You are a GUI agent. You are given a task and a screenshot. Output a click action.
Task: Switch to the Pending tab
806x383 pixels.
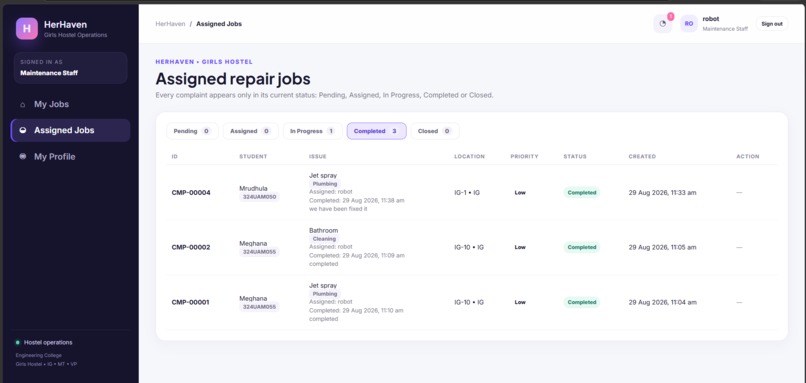(192, 131)
